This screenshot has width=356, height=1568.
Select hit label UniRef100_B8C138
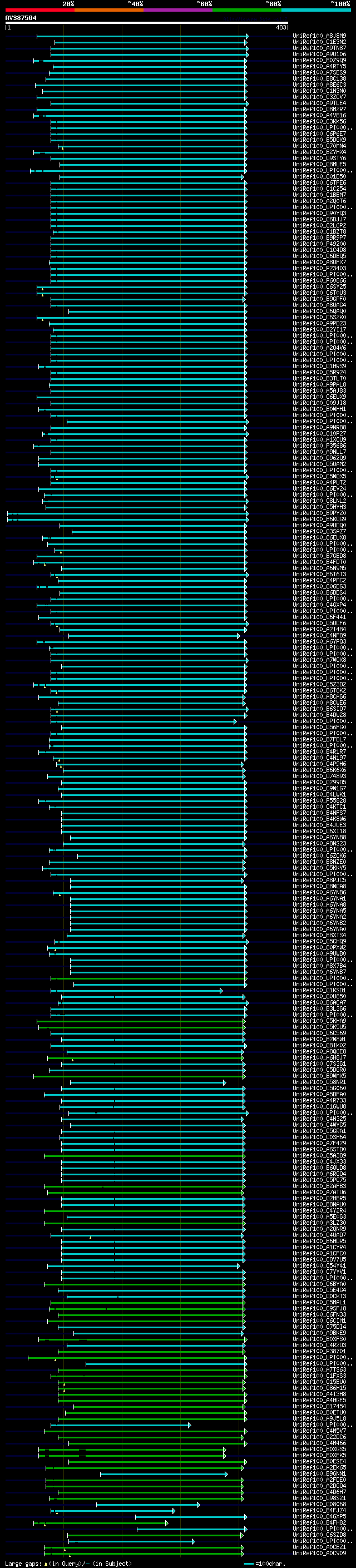pyautogui.click(x=319, y=78)
